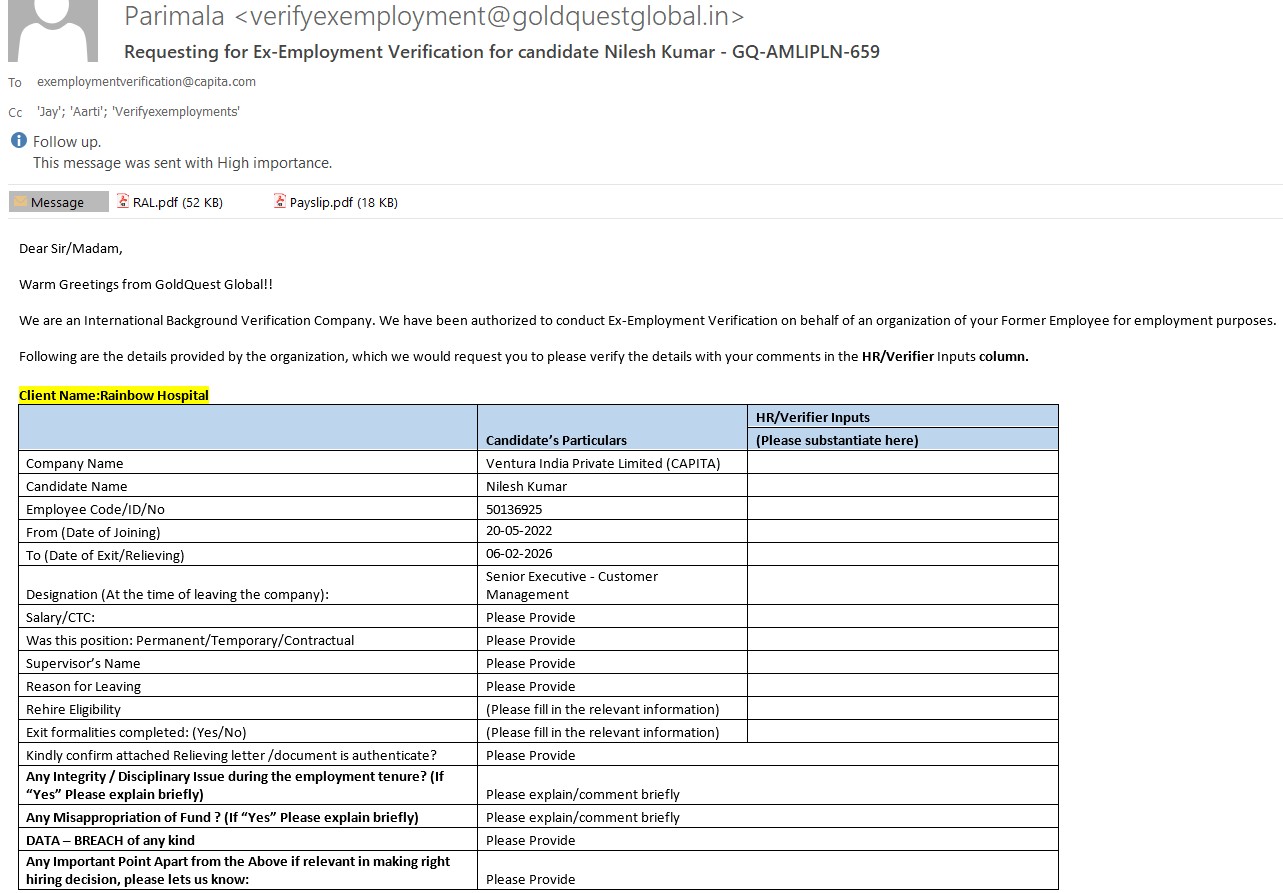
Task: Click the blue info icon beside Follow up
Action: 18,141
